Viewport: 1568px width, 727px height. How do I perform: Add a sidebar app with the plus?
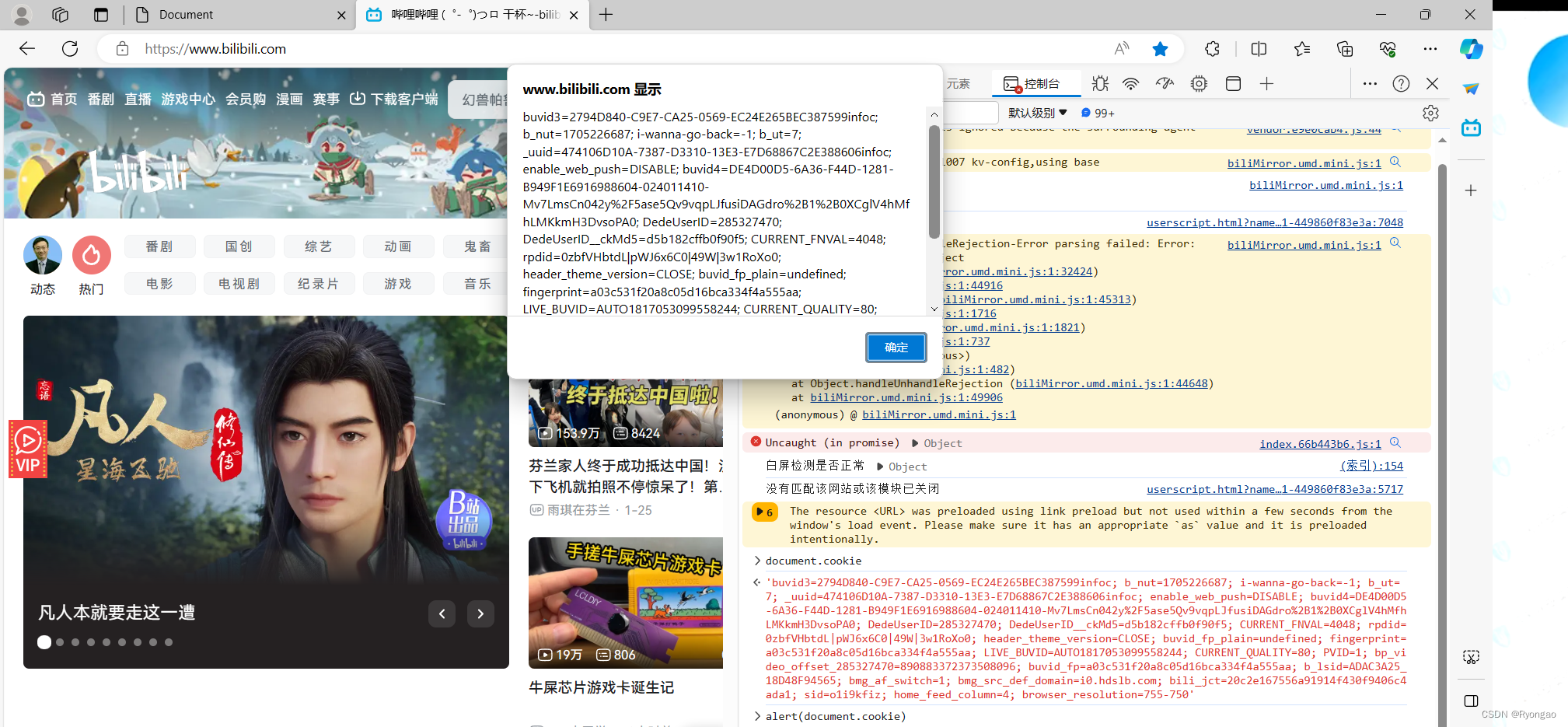[x=1471, y=190]
